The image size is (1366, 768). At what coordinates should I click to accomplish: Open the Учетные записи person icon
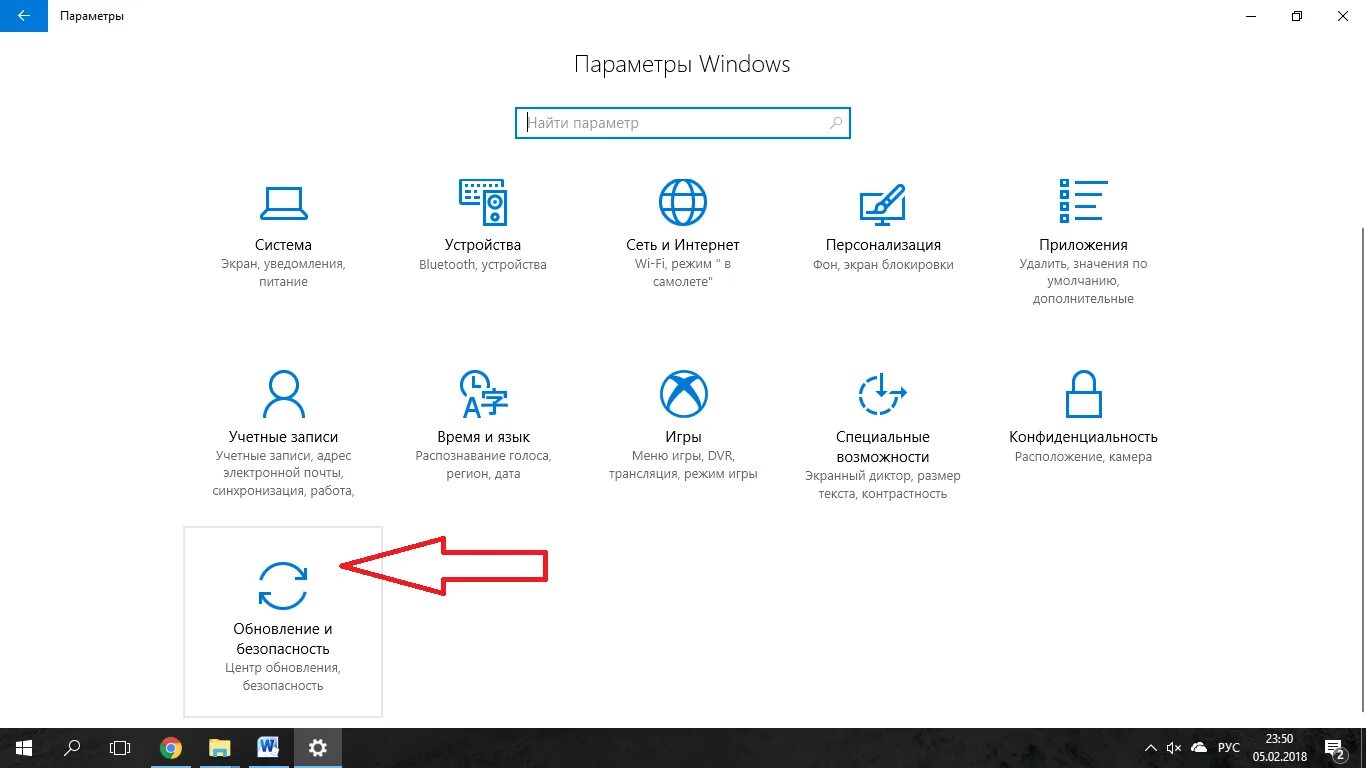click(283, 394)
